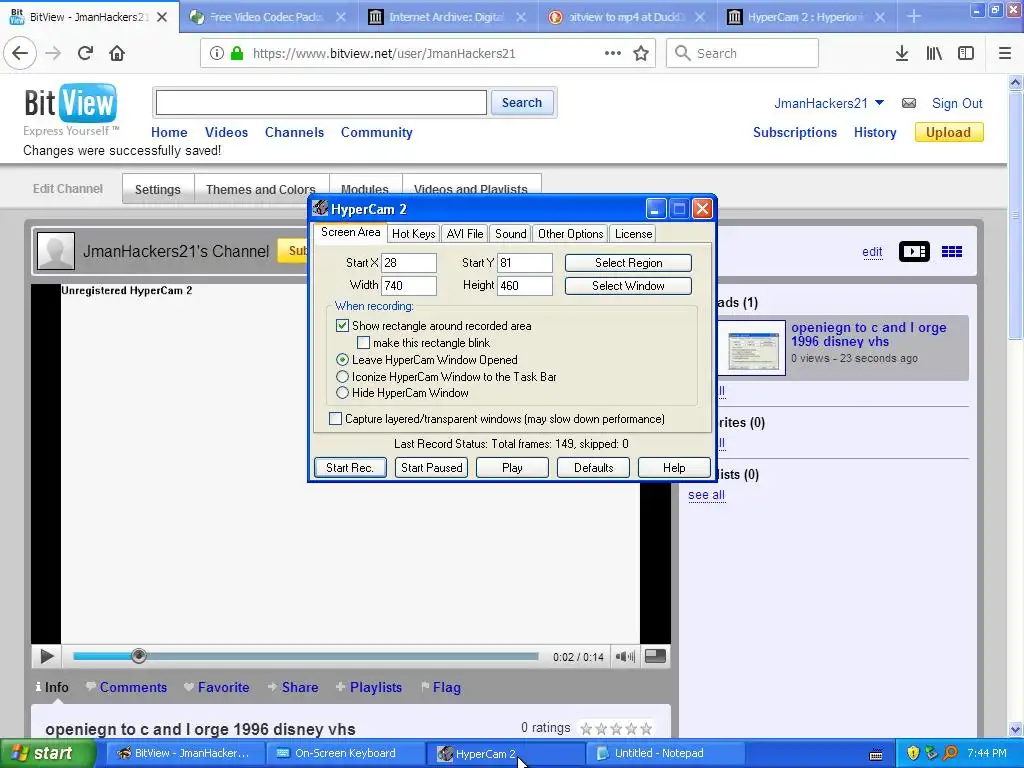Open a new browser tab with plus

(914, 17)
